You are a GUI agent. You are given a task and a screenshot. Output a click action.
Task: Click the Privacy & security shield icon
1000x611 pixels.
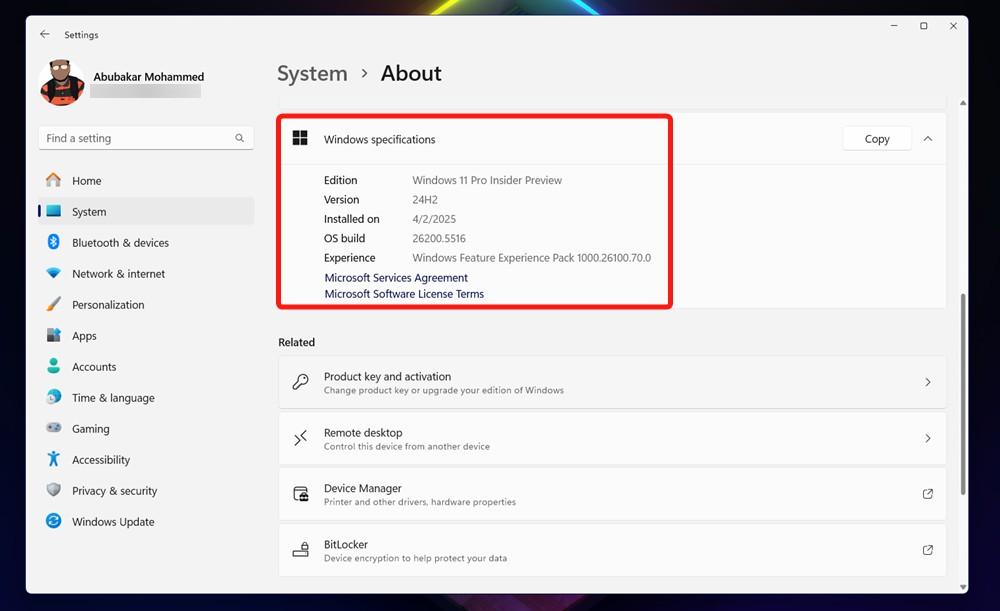pos(54,490)
